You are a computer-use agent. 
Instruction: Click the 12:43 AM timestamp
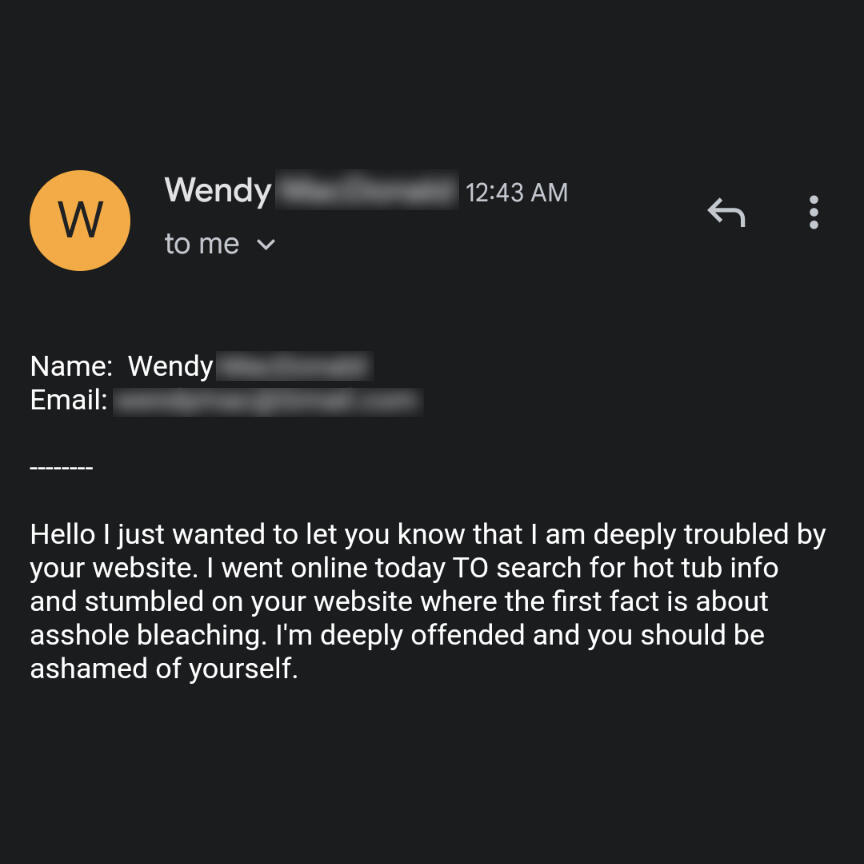516,192
